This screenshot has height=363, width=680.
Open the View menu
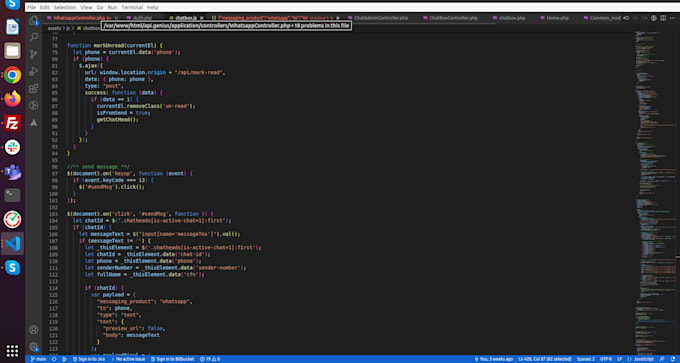86,7
